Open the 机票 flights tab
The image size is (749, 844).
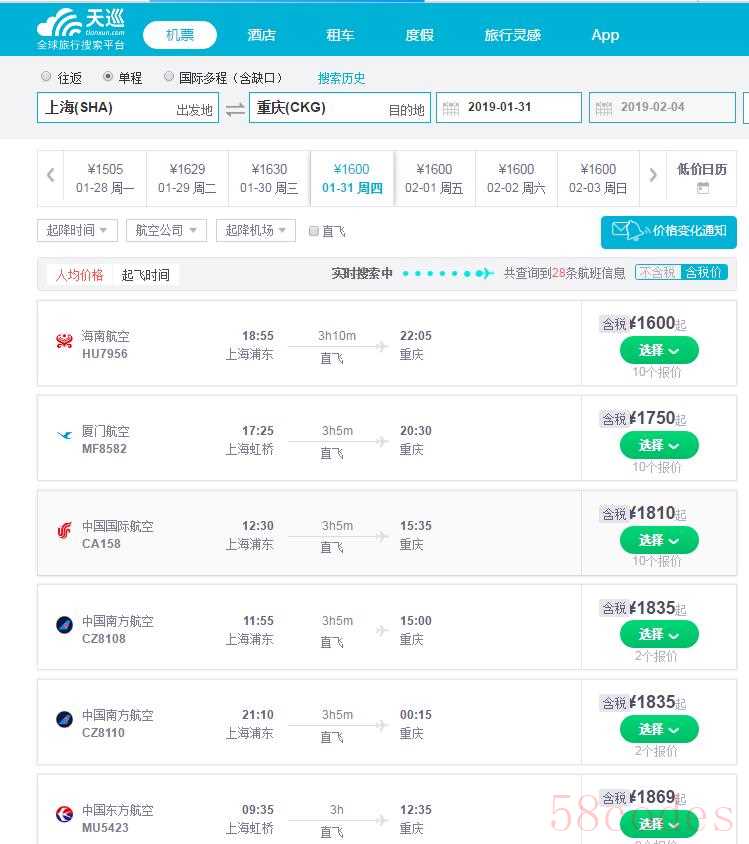[180, 35]
